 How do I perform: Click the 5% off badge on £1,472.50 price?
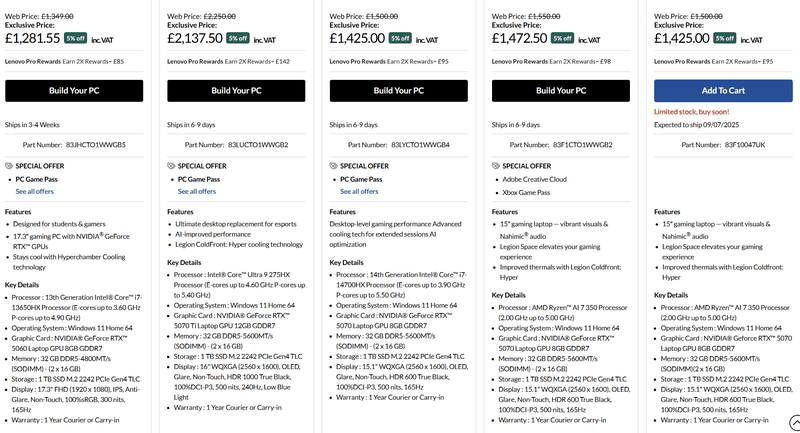pos(562,38)
